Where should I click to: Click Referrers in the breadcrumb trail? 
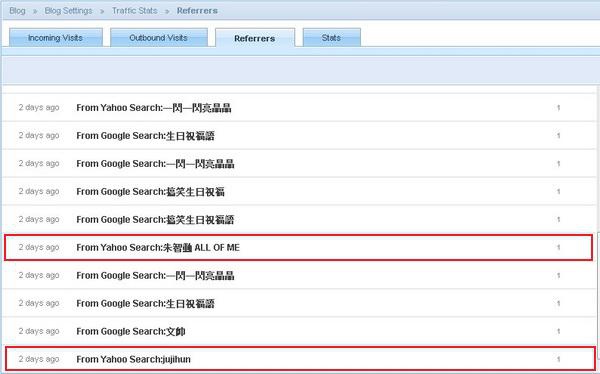(197, 11)
